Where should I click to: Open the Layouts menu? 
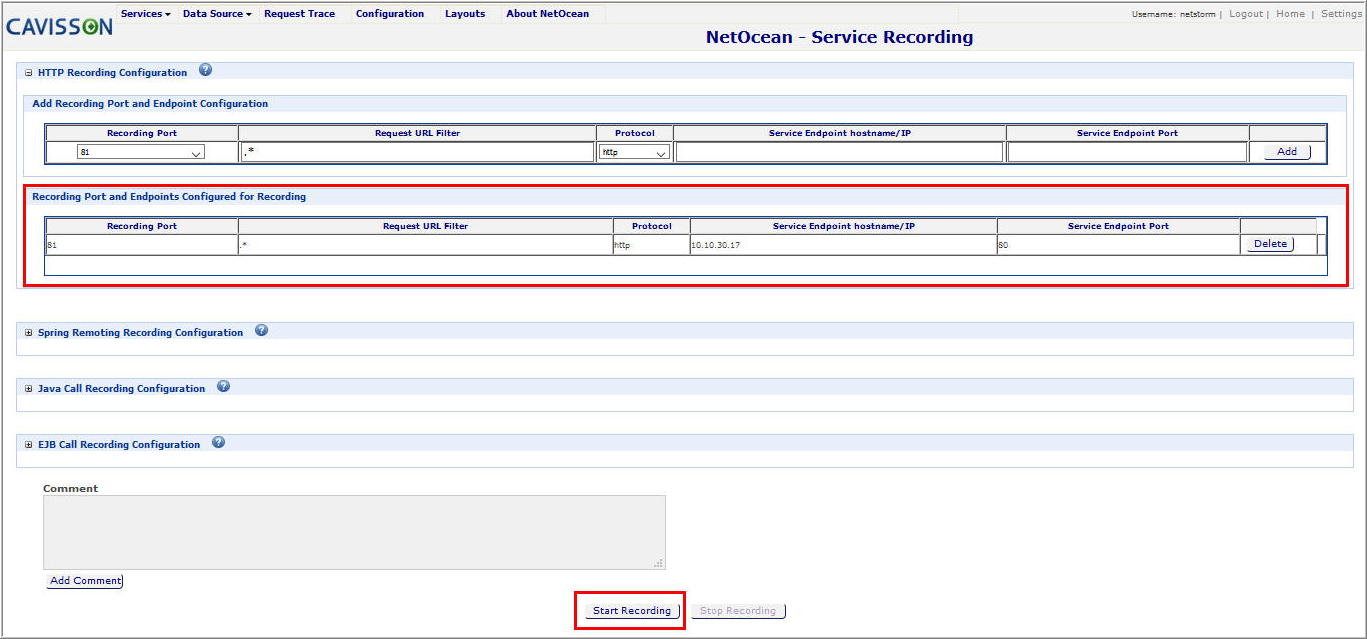click(x=465, y=14)
